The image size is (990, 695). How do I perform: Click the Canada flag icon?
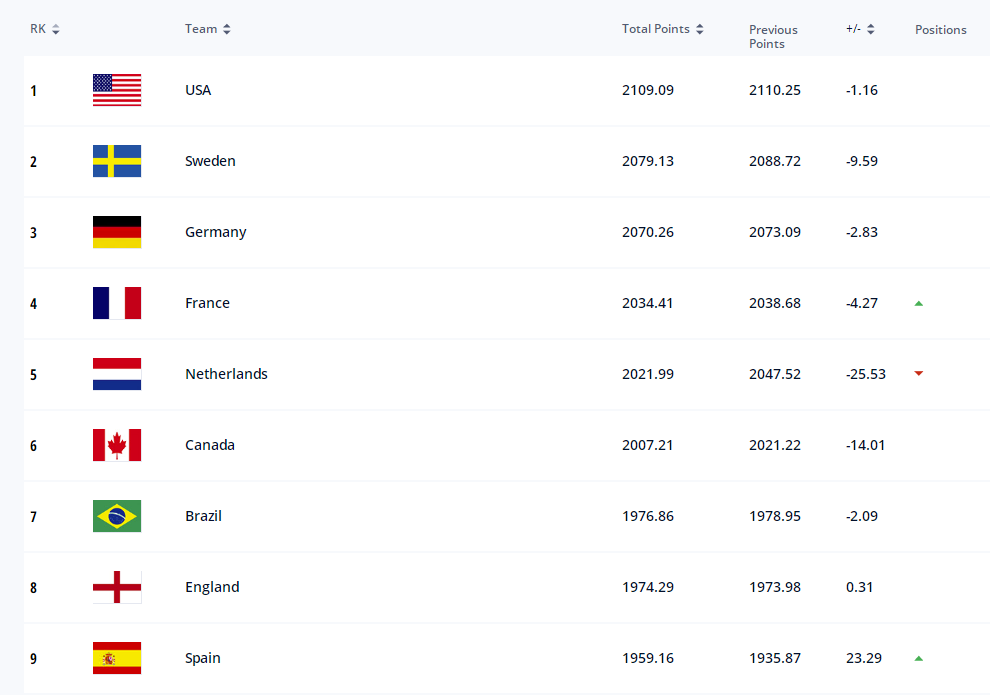(x=117, y=445)
